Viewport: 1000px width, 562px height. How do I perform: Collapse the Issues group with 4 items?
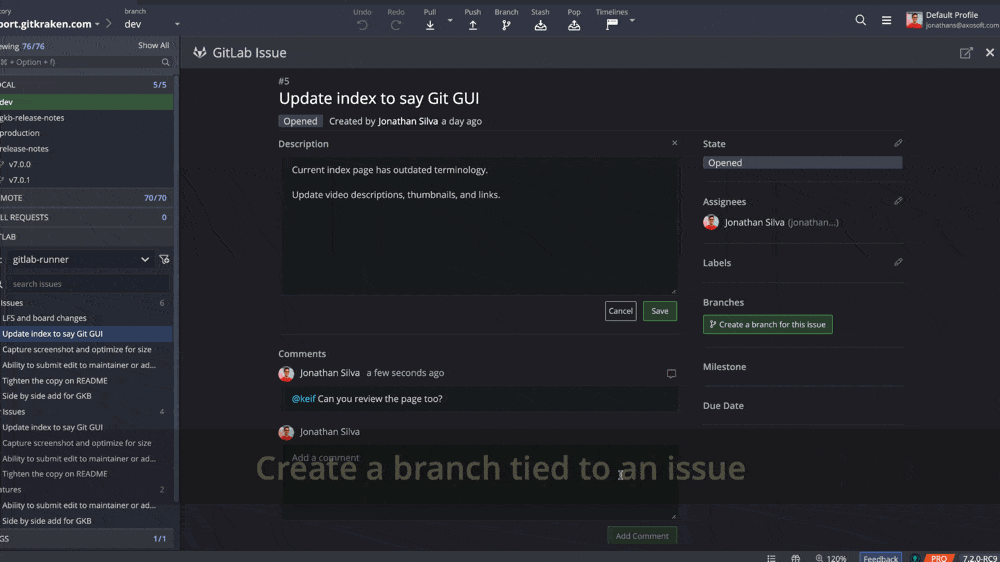click(x=86, y=412)
